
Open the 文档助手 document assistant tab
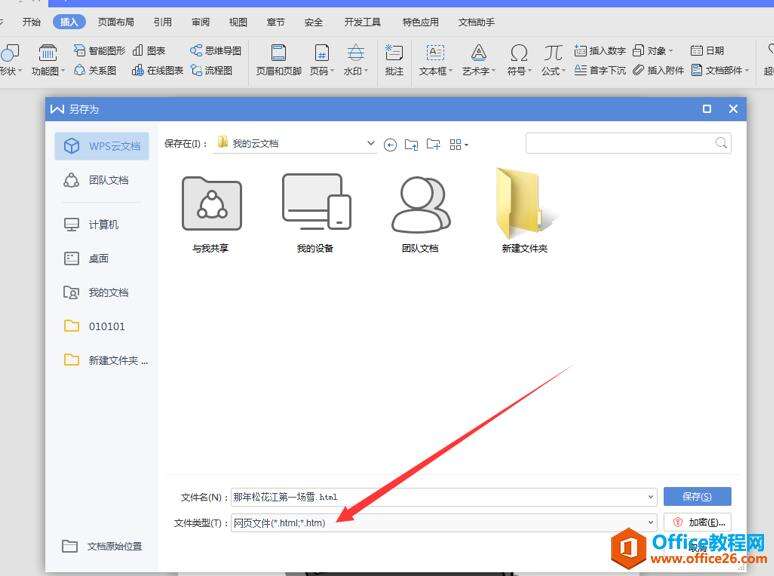tap(476, 22)
